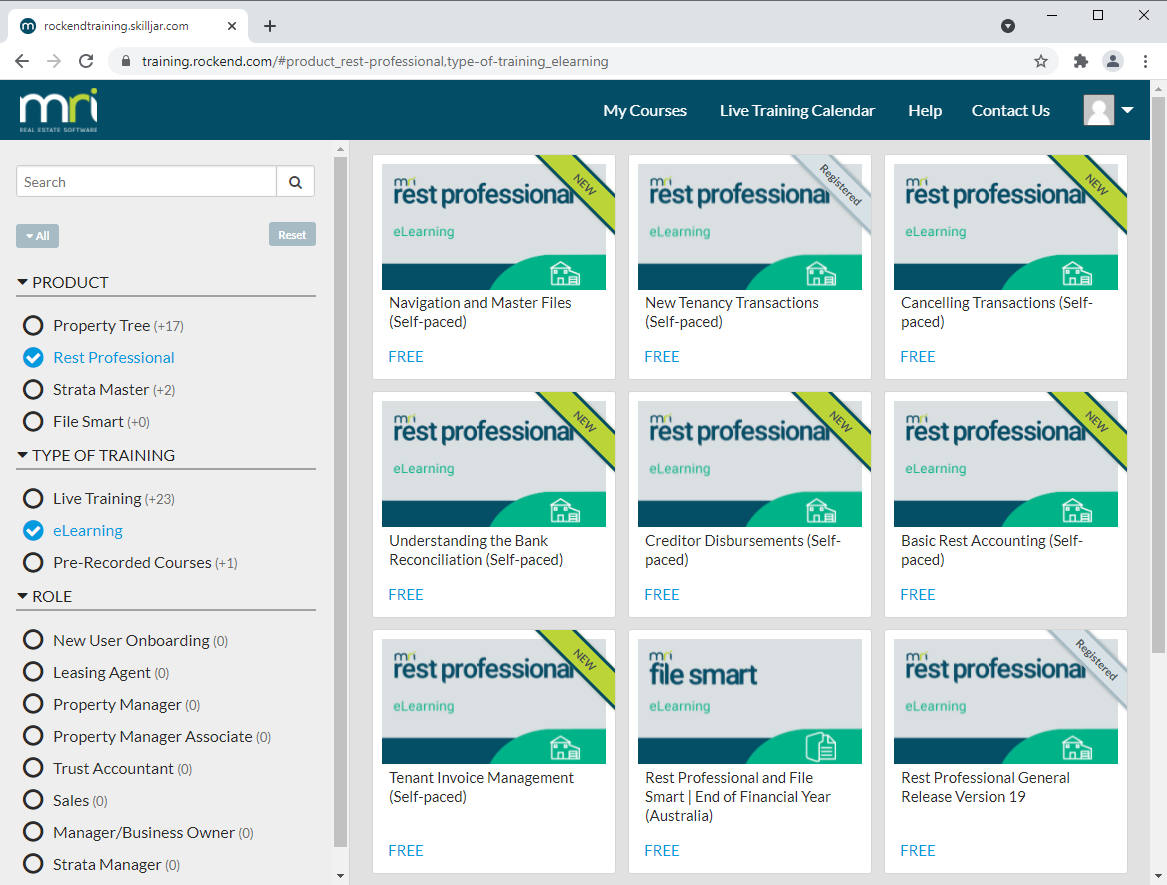Select the Property Manager role filter
The height and width of the screenshot is (885, 1167).
(33, 703)
